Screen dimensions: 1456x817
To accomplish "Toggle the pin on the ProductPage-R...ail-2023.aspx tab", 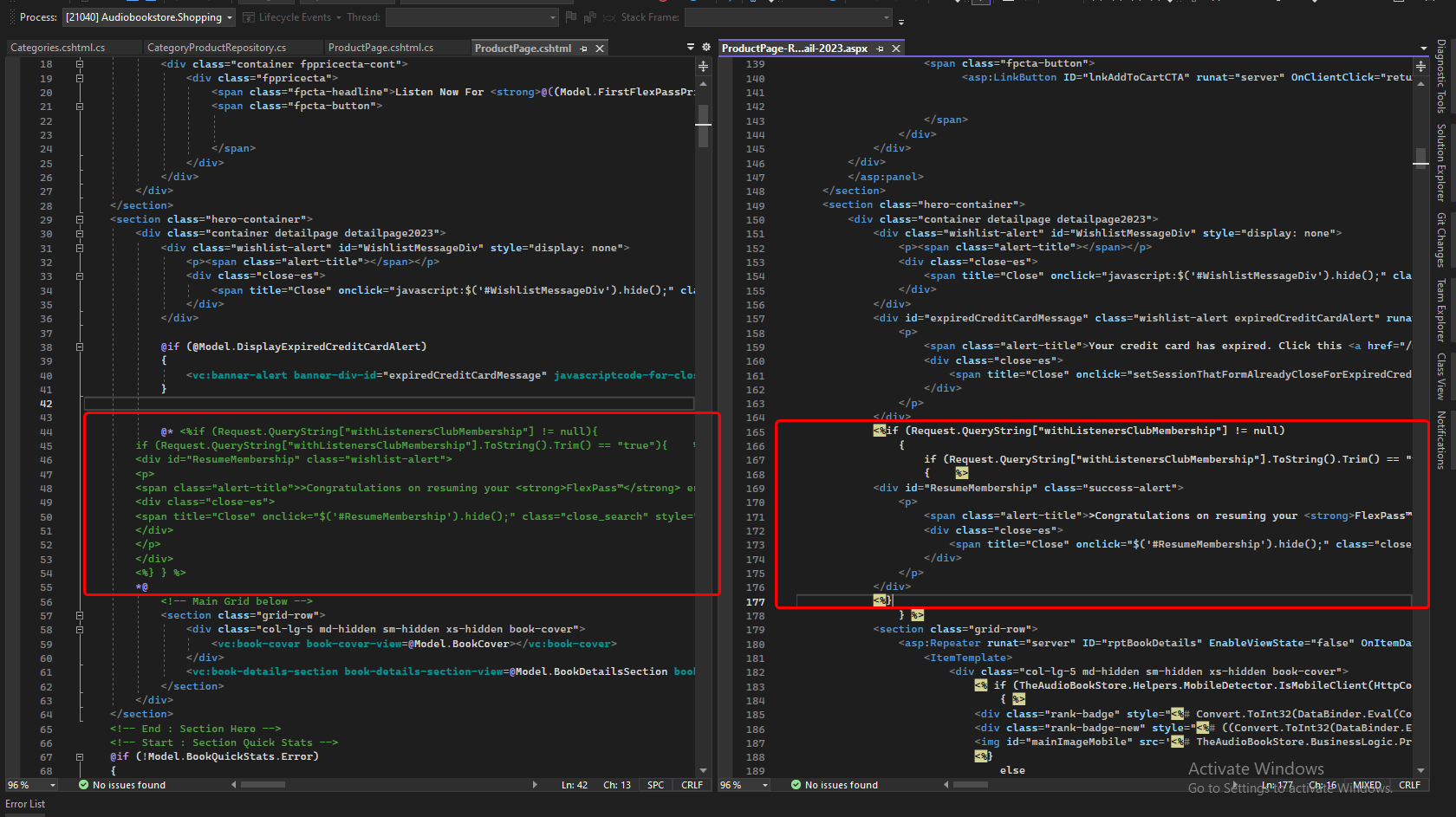I will pos(880,49).
